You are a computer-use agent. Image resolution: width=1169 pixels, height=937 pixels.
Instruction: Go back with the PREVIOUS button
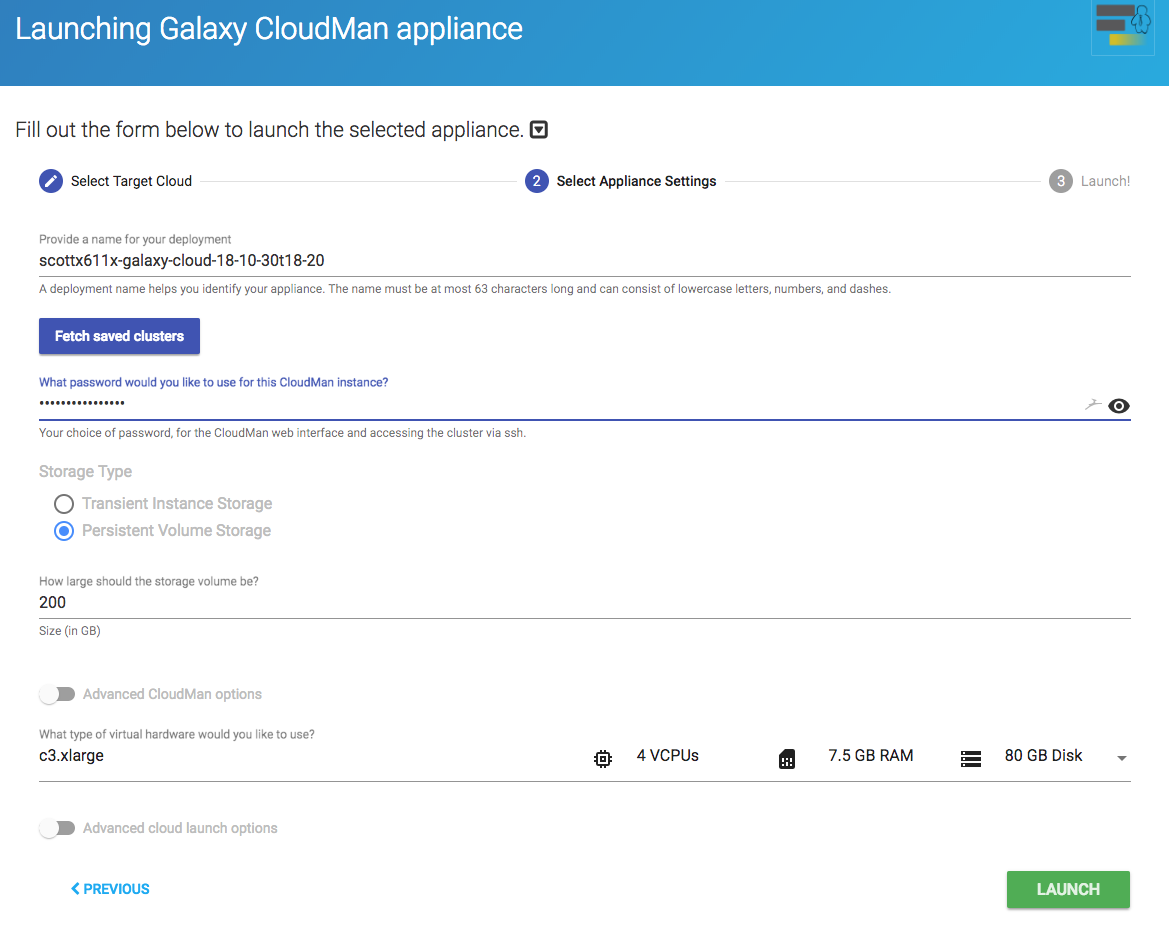click(110, 889)
